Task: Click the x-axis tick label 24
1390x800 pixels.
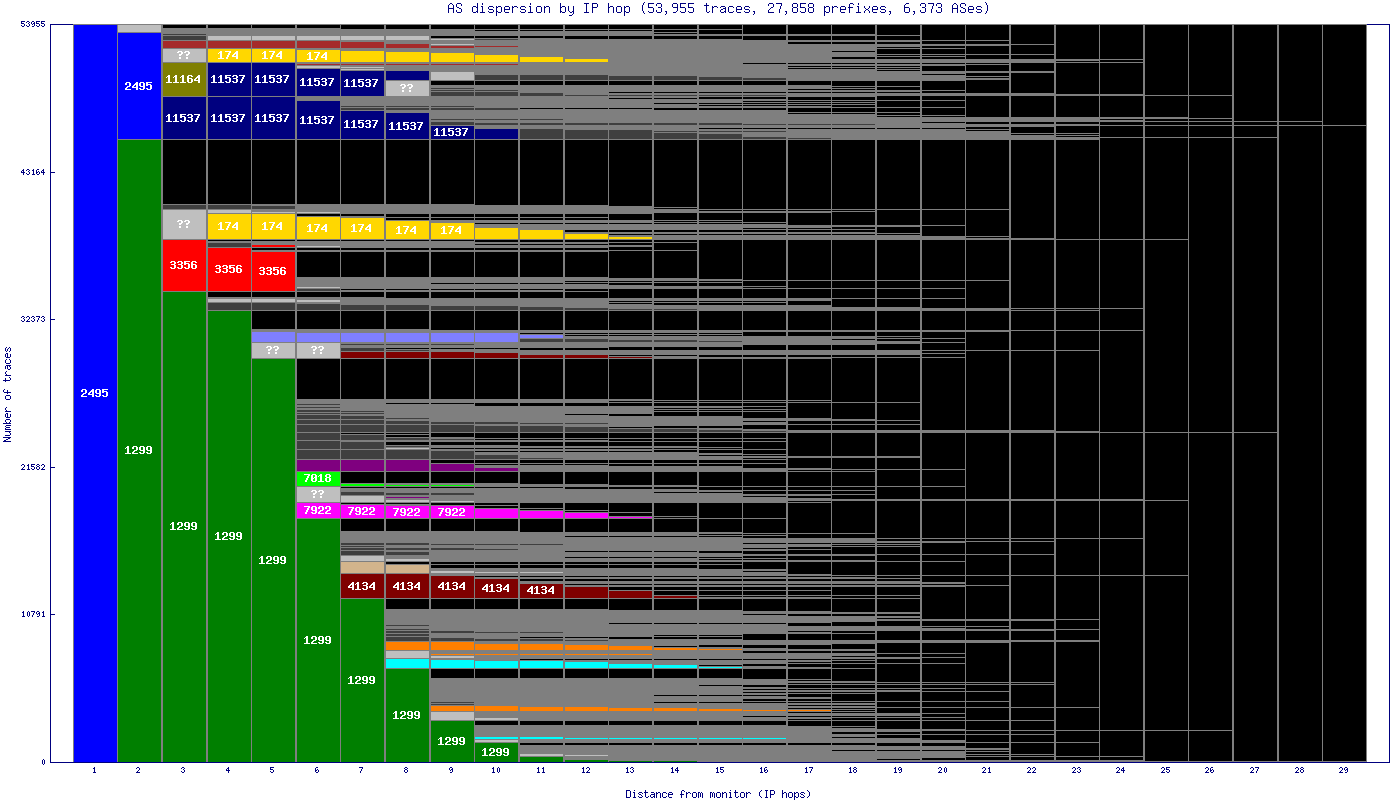Action: pyautogui.click(x=1121, y=771)
